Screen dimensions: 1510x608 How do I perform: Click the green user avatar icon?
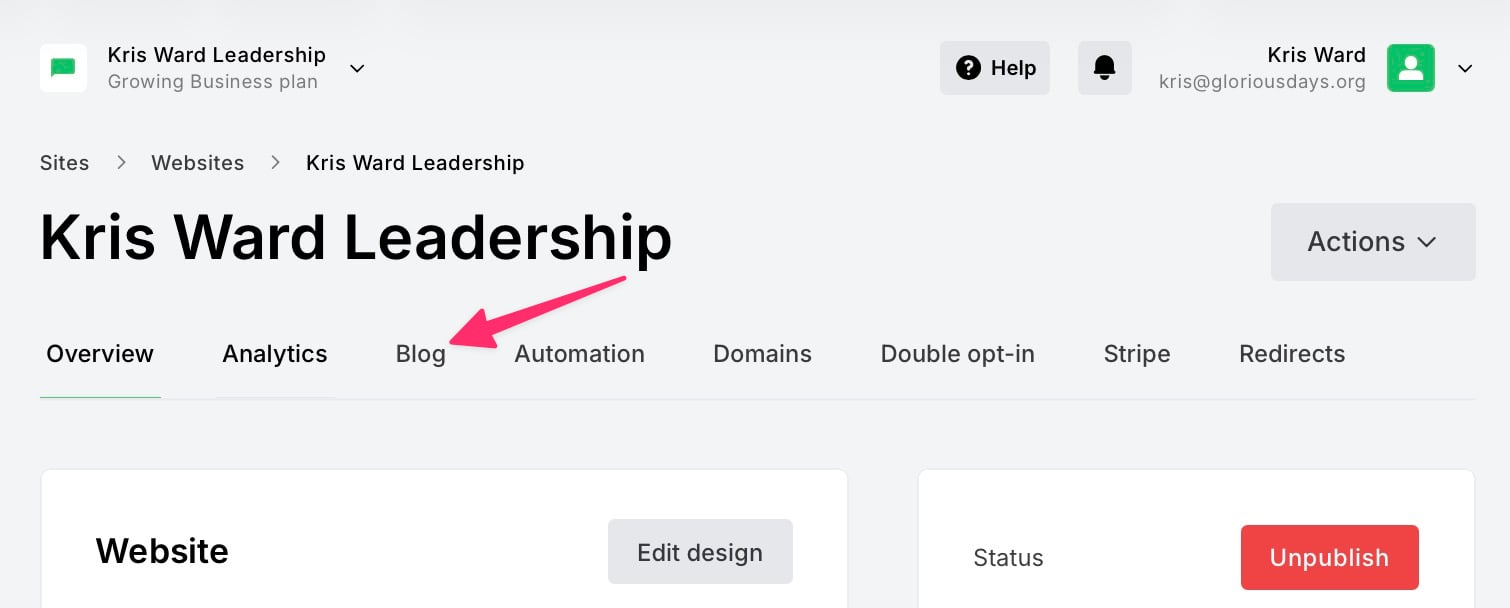pos(1410,68)
